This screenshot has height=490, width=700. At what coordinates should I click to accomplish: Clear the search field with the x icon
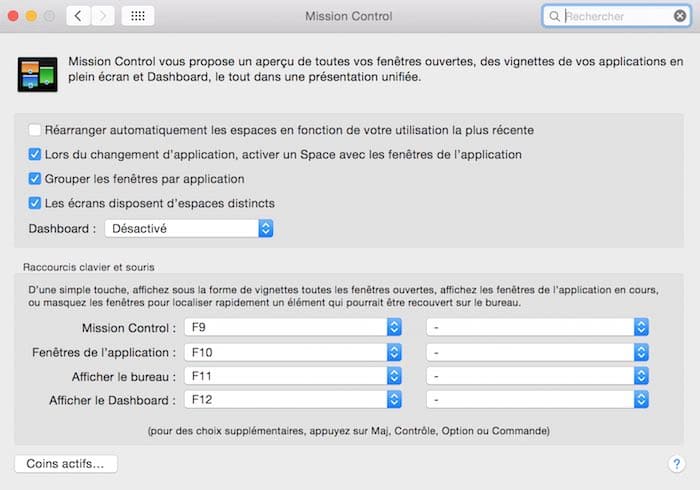tap(679, 16)
